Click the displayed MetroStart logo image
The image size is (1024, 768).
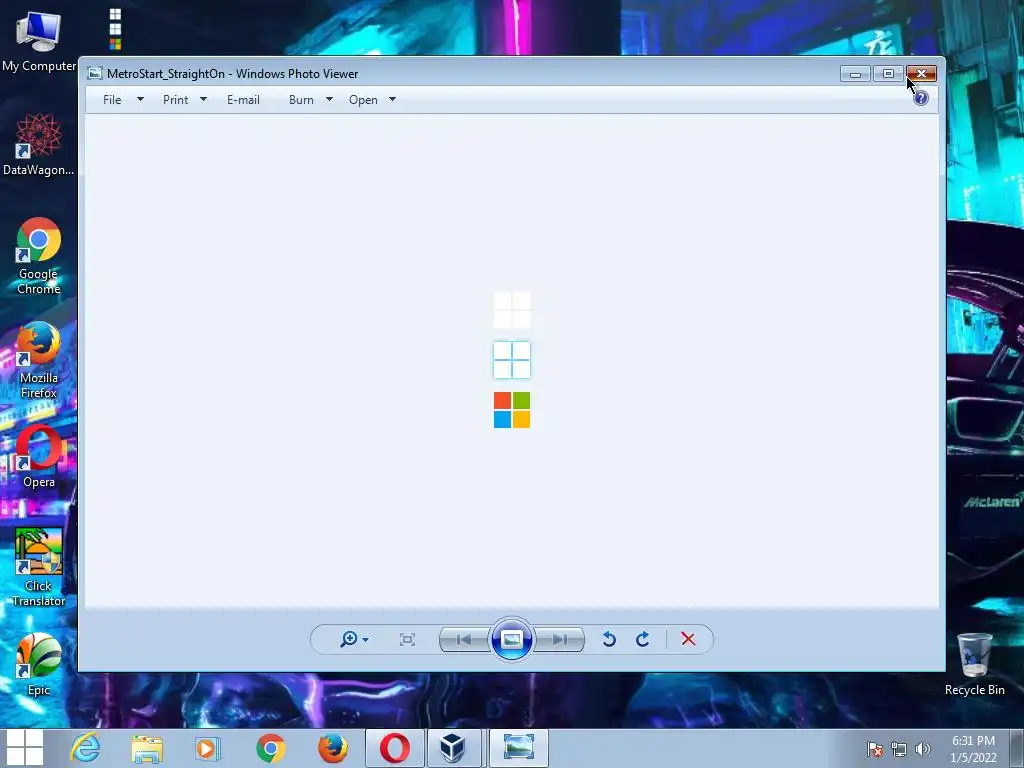tap(512, 360)
